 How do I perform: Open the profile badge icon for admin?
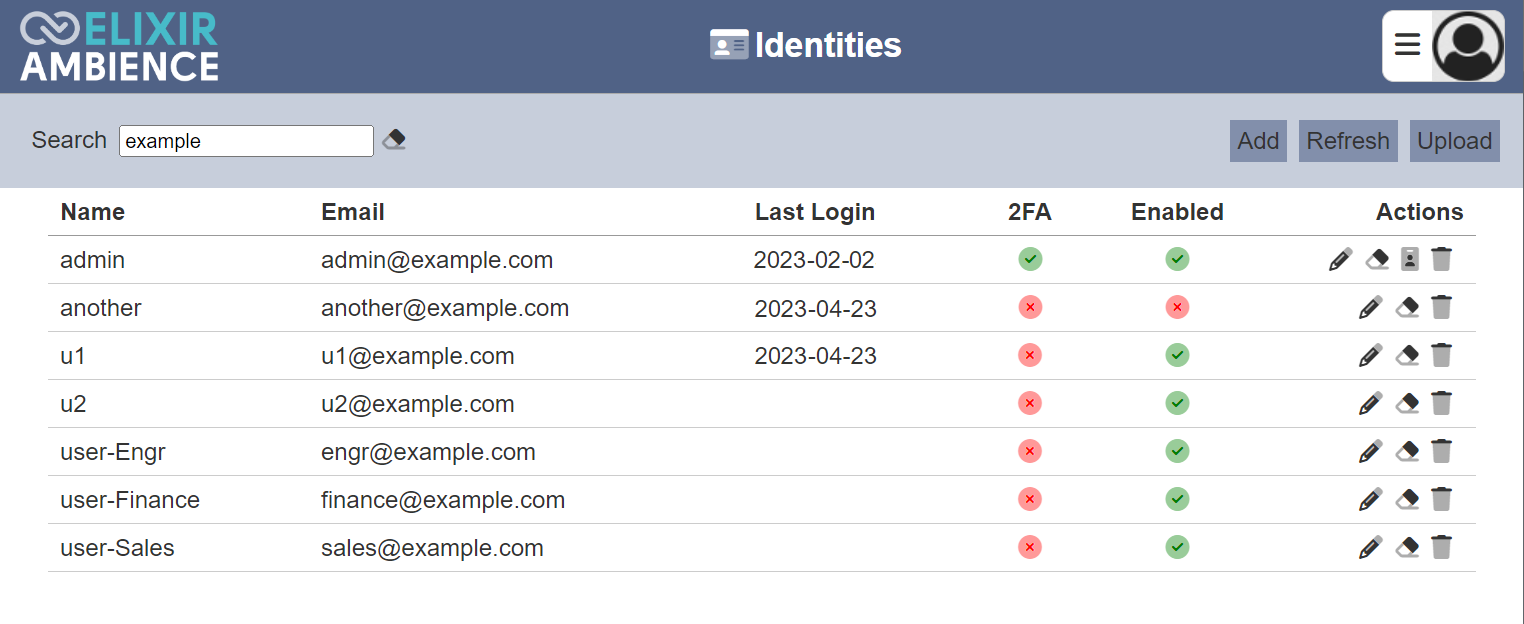1409,260
